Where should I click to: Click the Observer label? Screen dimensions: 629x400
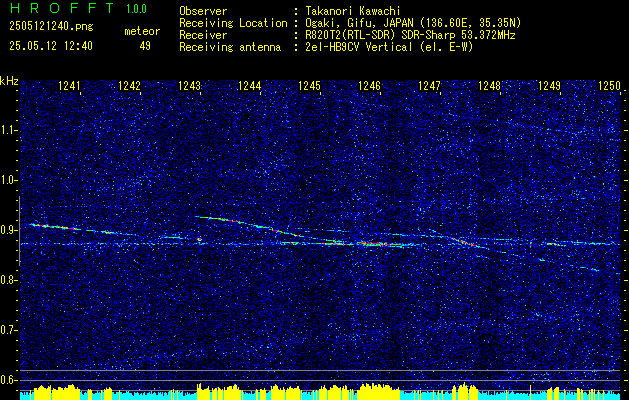point(203,11)
